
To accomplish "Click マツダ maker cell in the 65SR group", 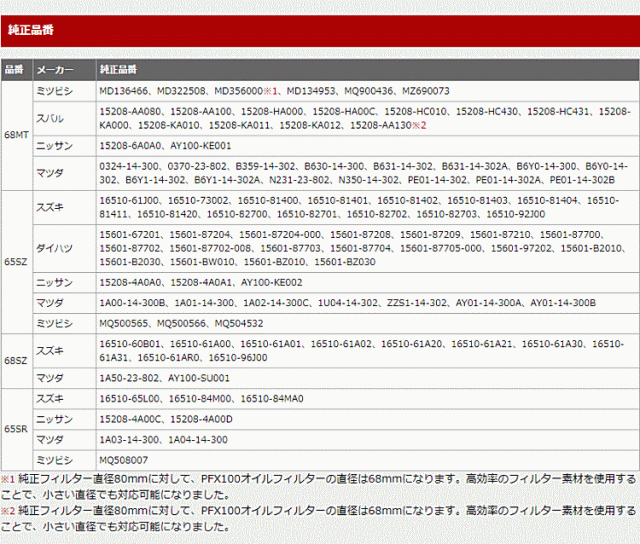I will (64, 440).
